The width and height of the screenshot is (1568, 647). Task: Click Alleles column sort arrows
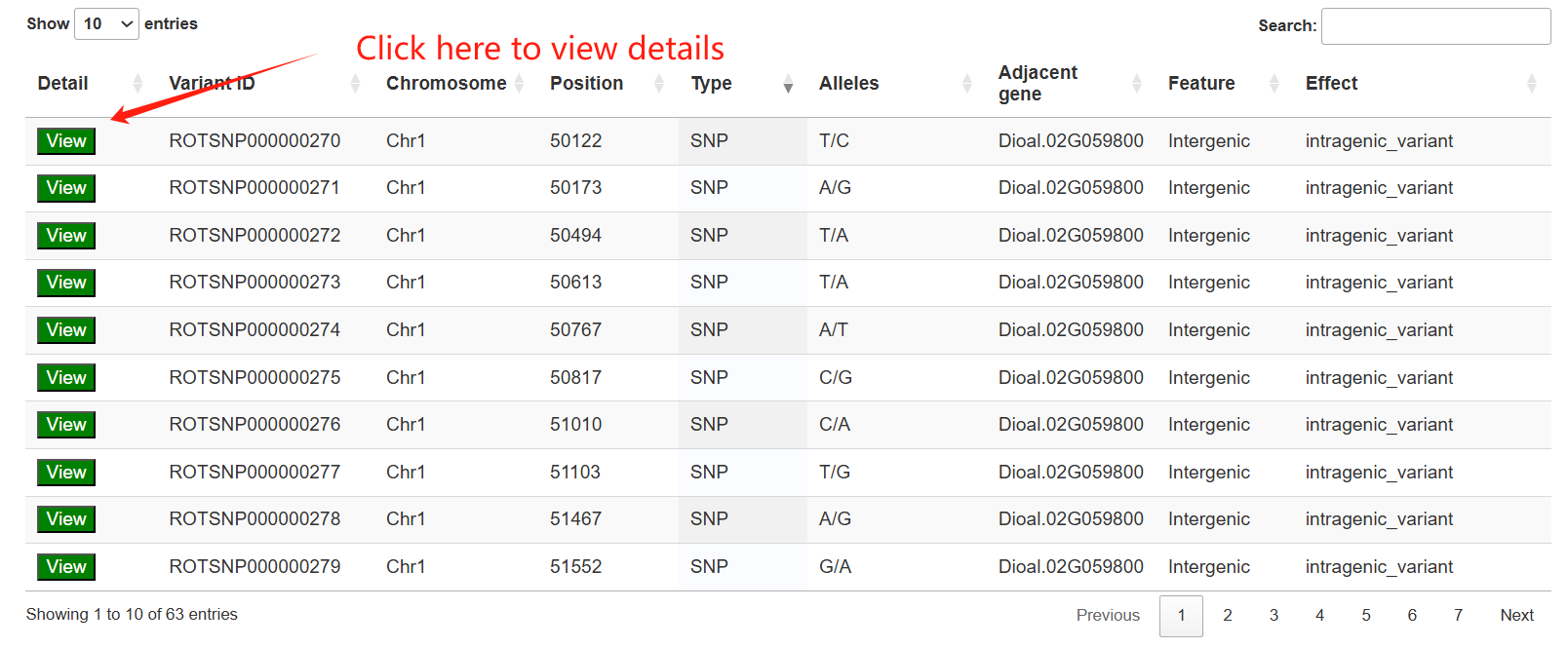pyautogui.click(x=967, y=84)
